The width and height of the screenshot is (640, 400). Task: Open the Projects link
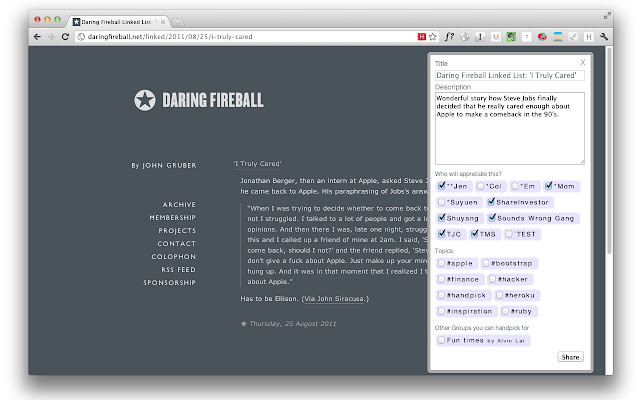[177, 231]
